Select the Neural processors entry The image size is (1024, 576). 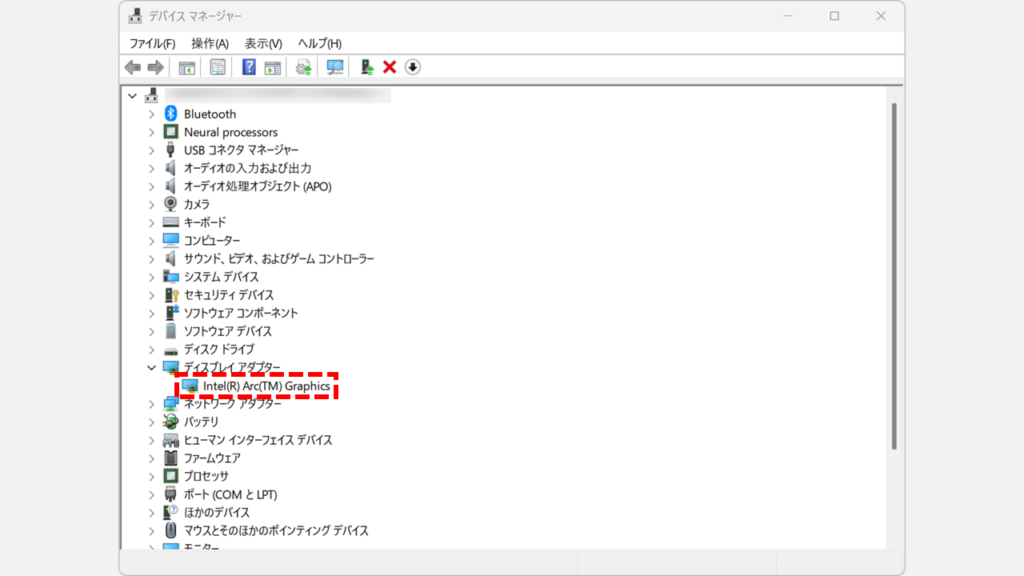(230, 132)
